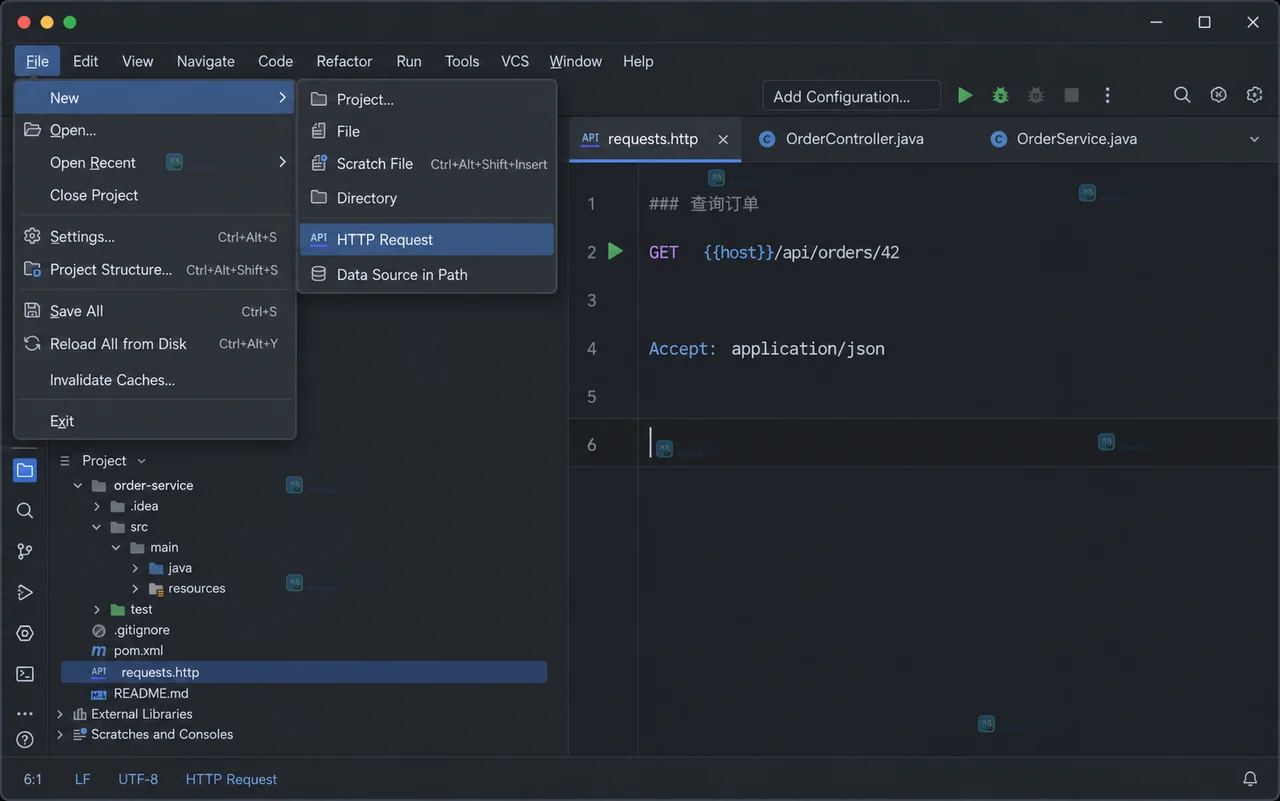Screen dimensions: 1280x801
Task: Open the Refactor menu
Action: click(x=344, y=61)
